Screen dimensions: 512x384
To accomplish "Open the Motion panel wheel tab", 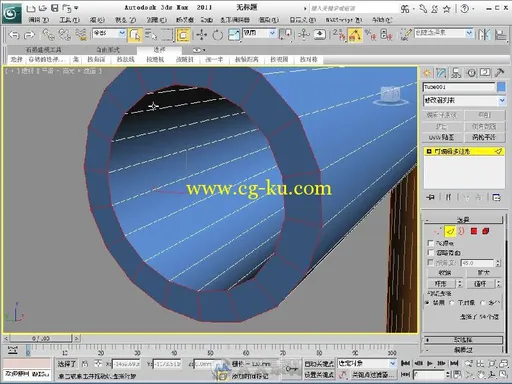I will [471, 73].
